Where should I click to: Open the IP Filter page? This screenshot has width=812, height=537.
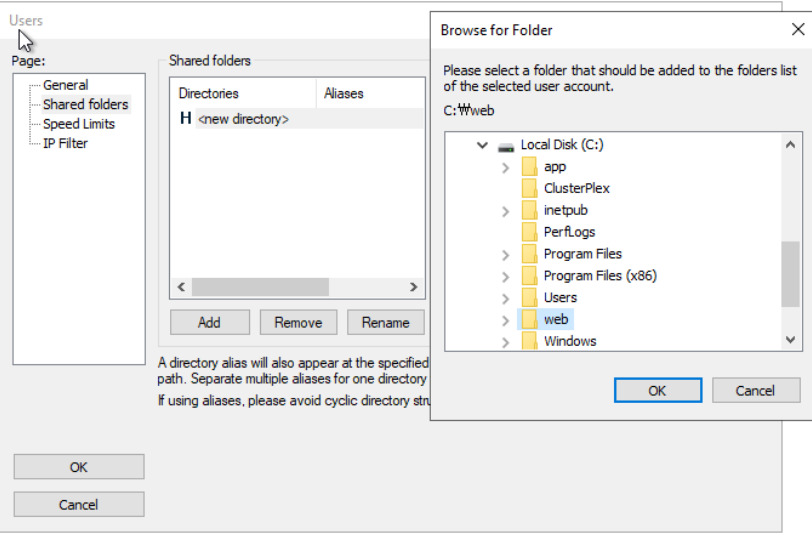tap(65, 143)
